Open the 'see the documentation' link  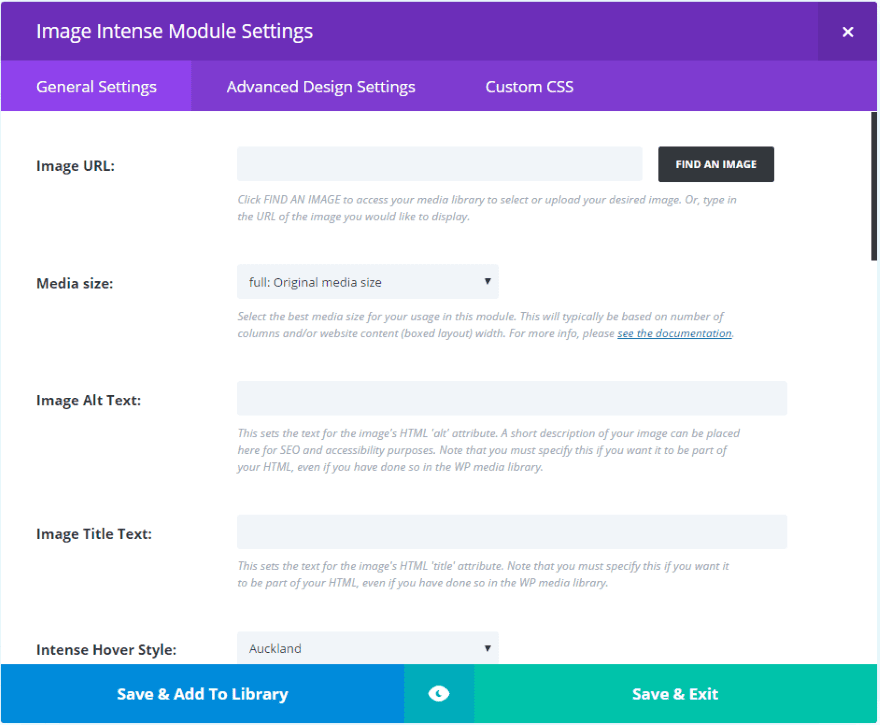[x=674, y=333]
